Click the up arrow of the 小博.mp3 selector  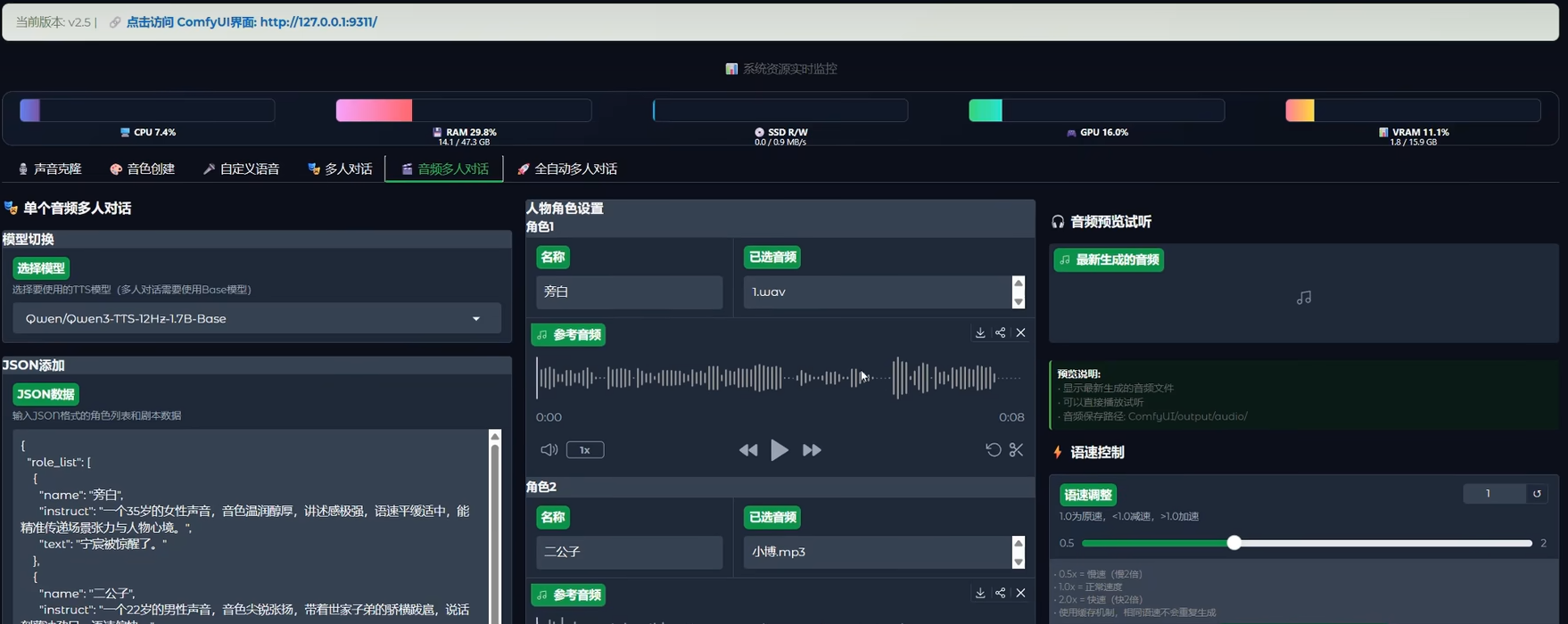(x=1019, y=544)
